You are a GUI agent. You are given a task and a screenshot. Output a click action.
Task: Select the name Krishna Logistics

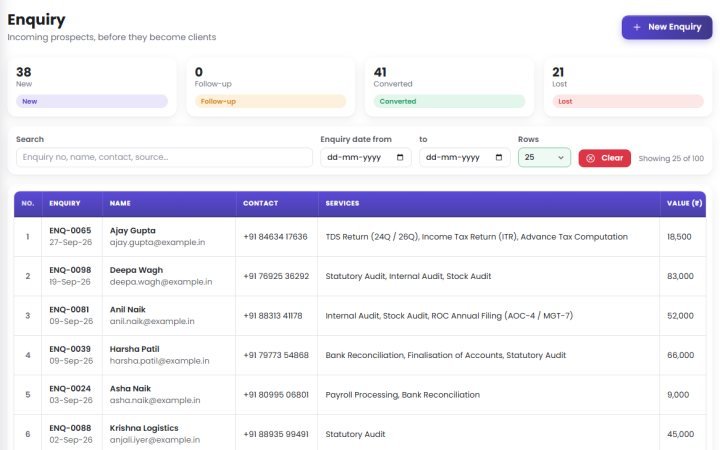pyautogui.click(x=144, y=428)
